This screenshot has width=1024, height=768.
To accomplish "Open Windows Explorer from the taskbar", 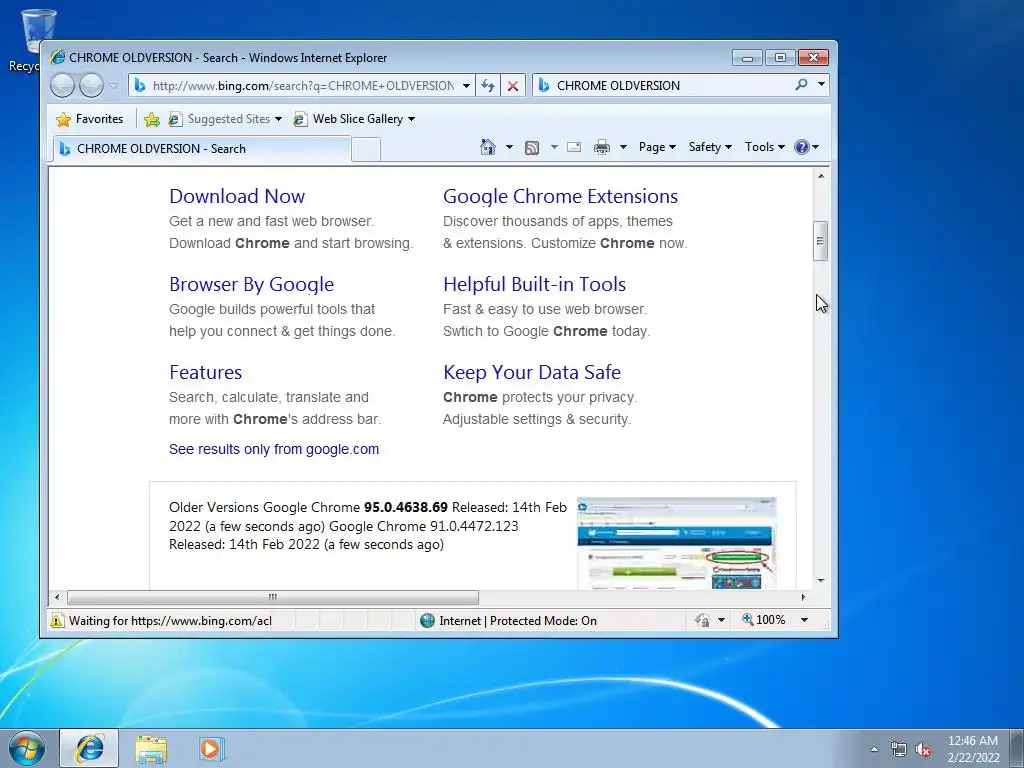I will tap(151, 749).
